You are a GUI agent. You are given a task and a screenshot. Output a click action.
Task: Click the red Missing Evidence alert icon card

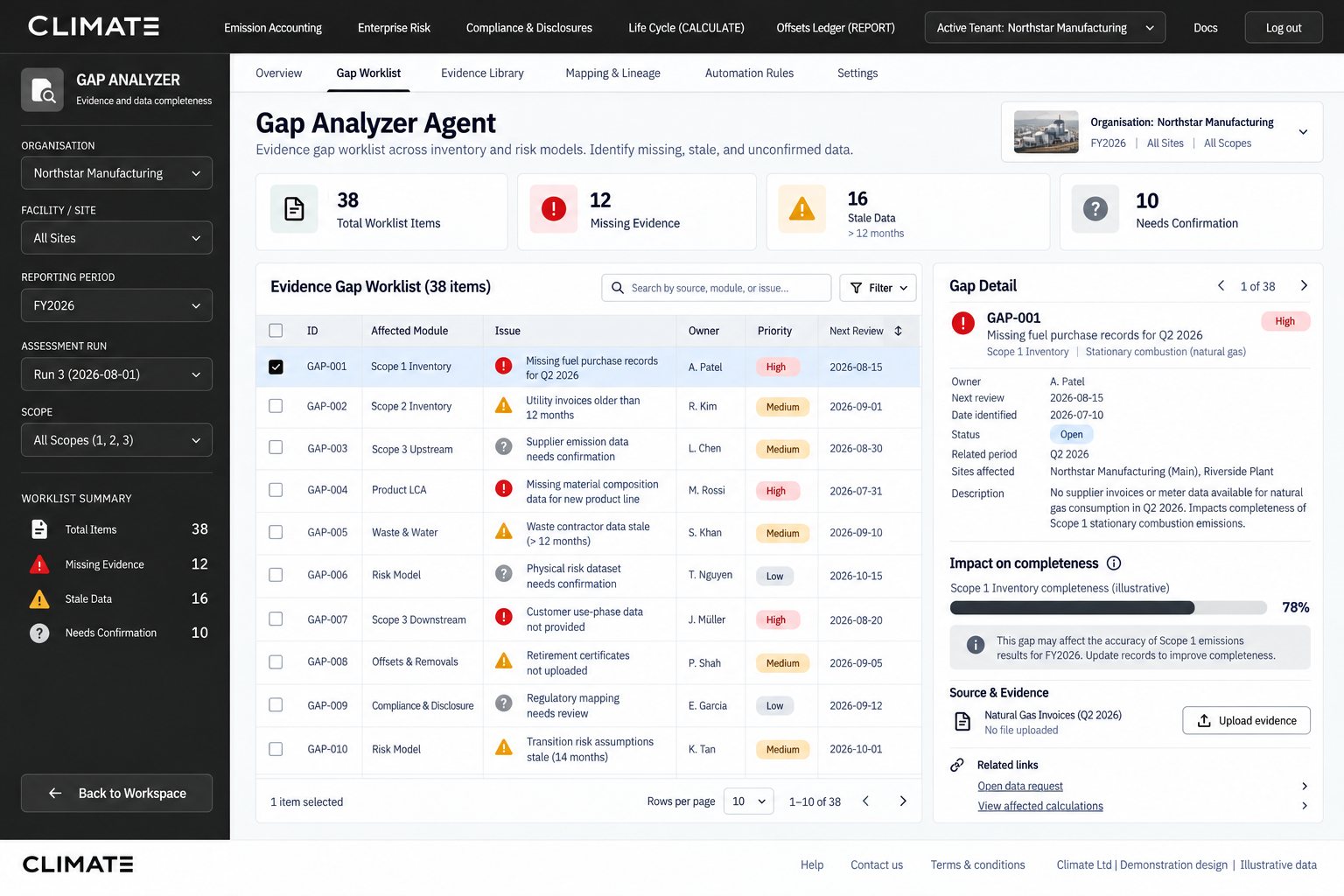pyautogui.click(x=554, y=209)
